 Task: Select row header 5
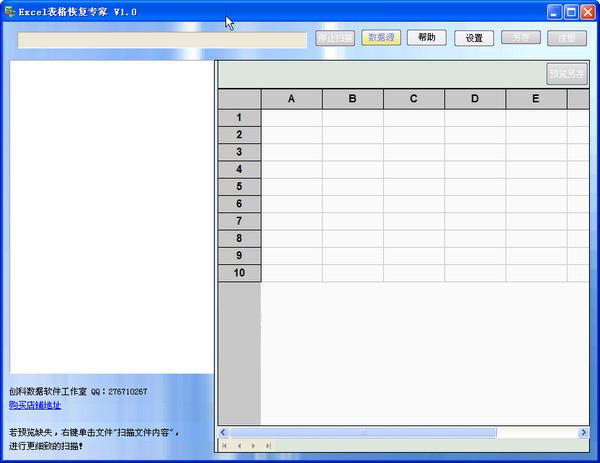[x=240, y=186]
